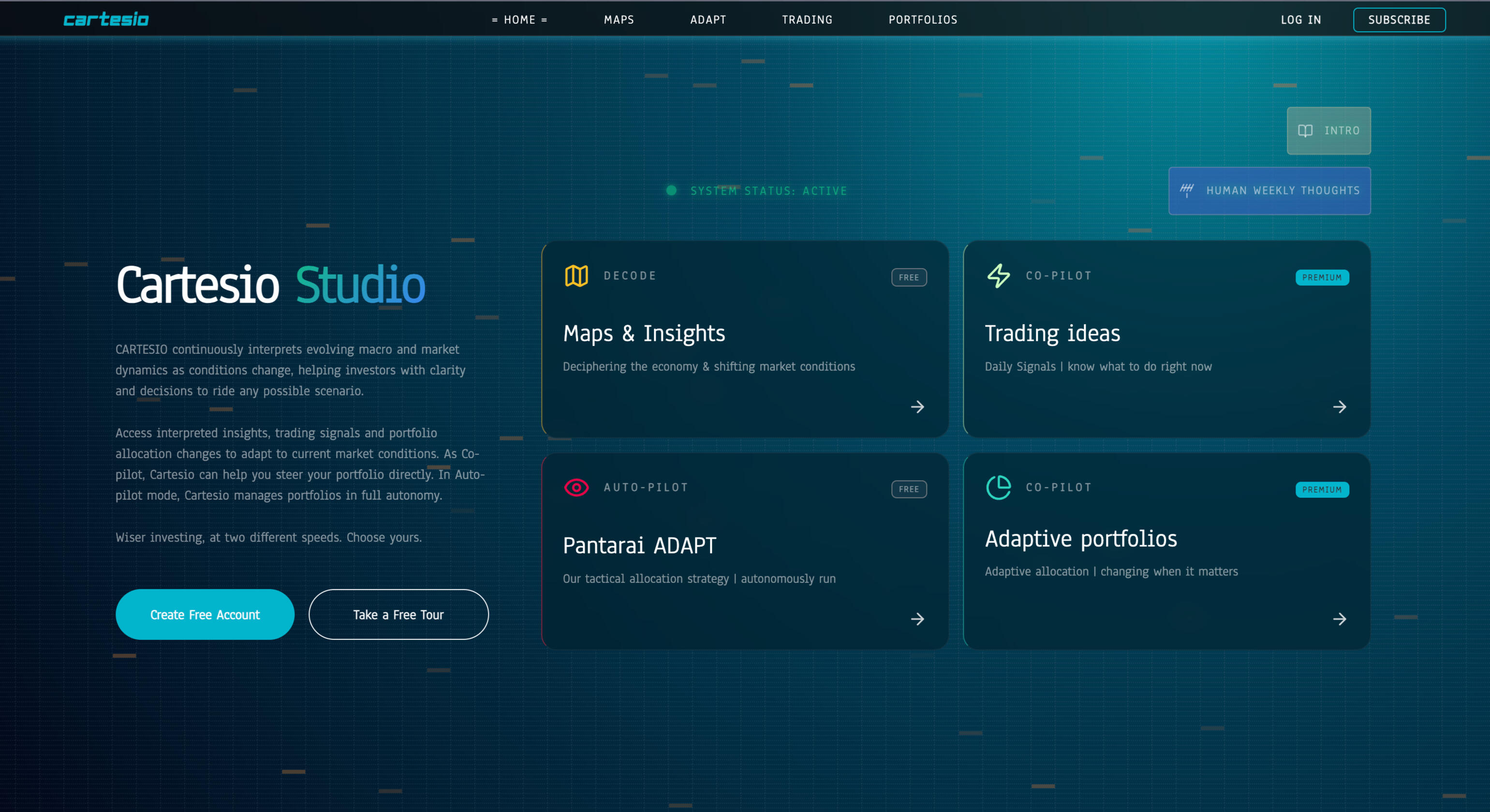Click 'Daily Signals | know what to do right now'

point(1098,366)
